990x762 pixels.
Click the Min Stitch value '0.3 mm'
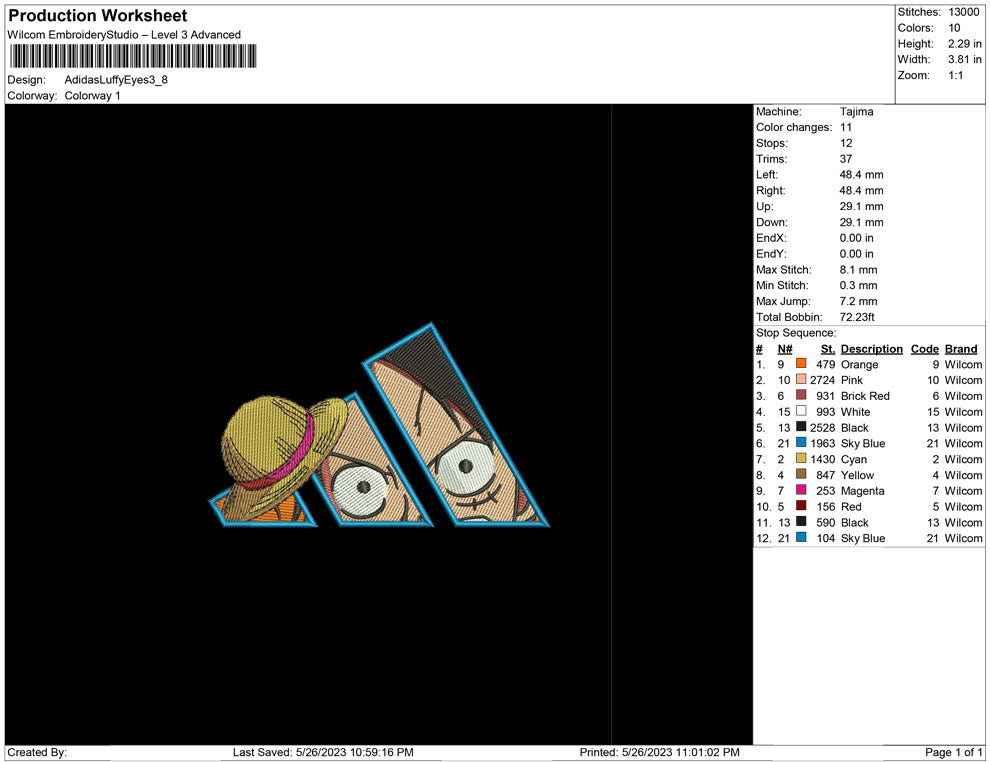(x=858, y=285)
